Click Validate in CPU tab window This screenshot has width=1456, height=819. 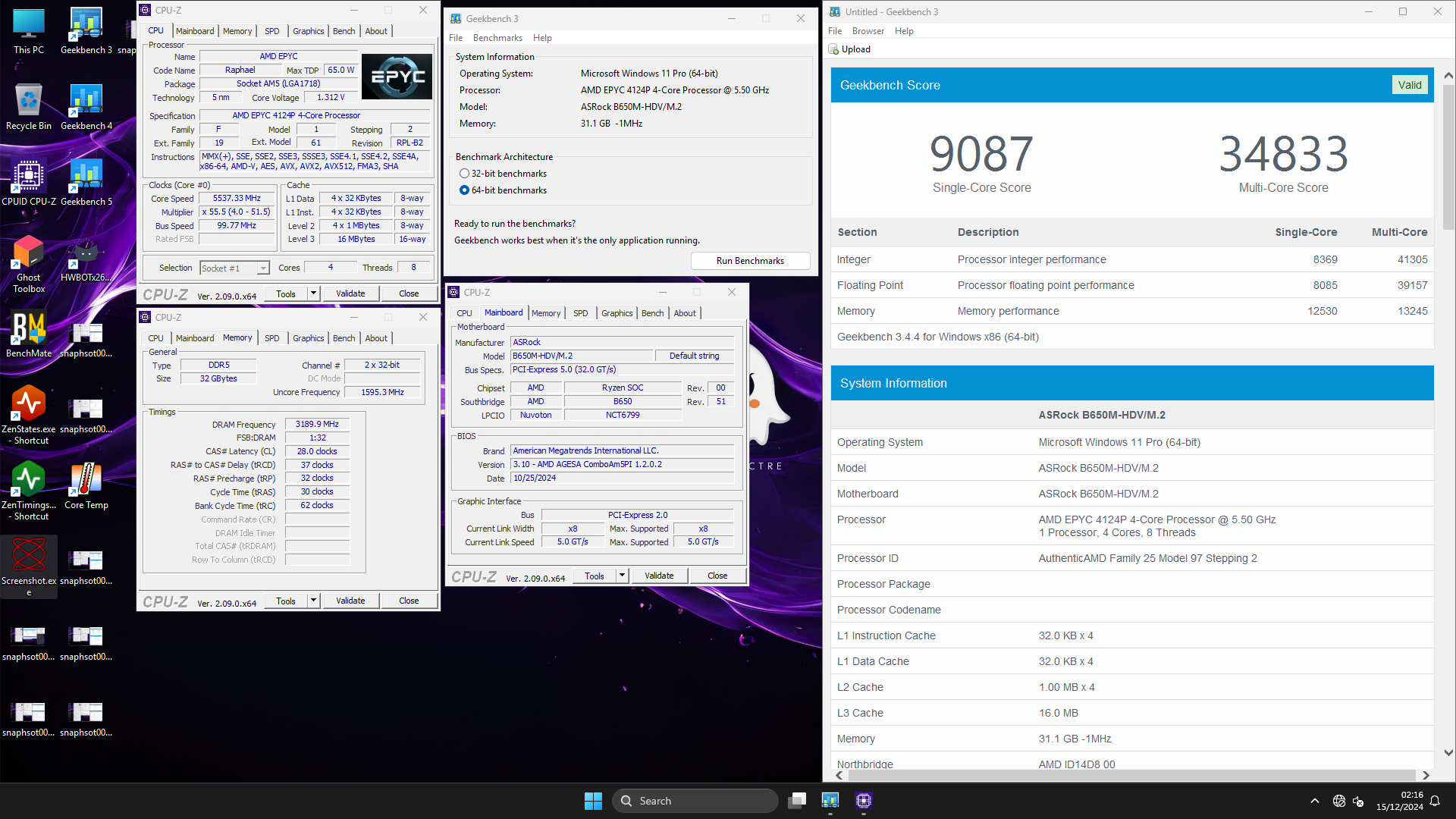[350, 293]
